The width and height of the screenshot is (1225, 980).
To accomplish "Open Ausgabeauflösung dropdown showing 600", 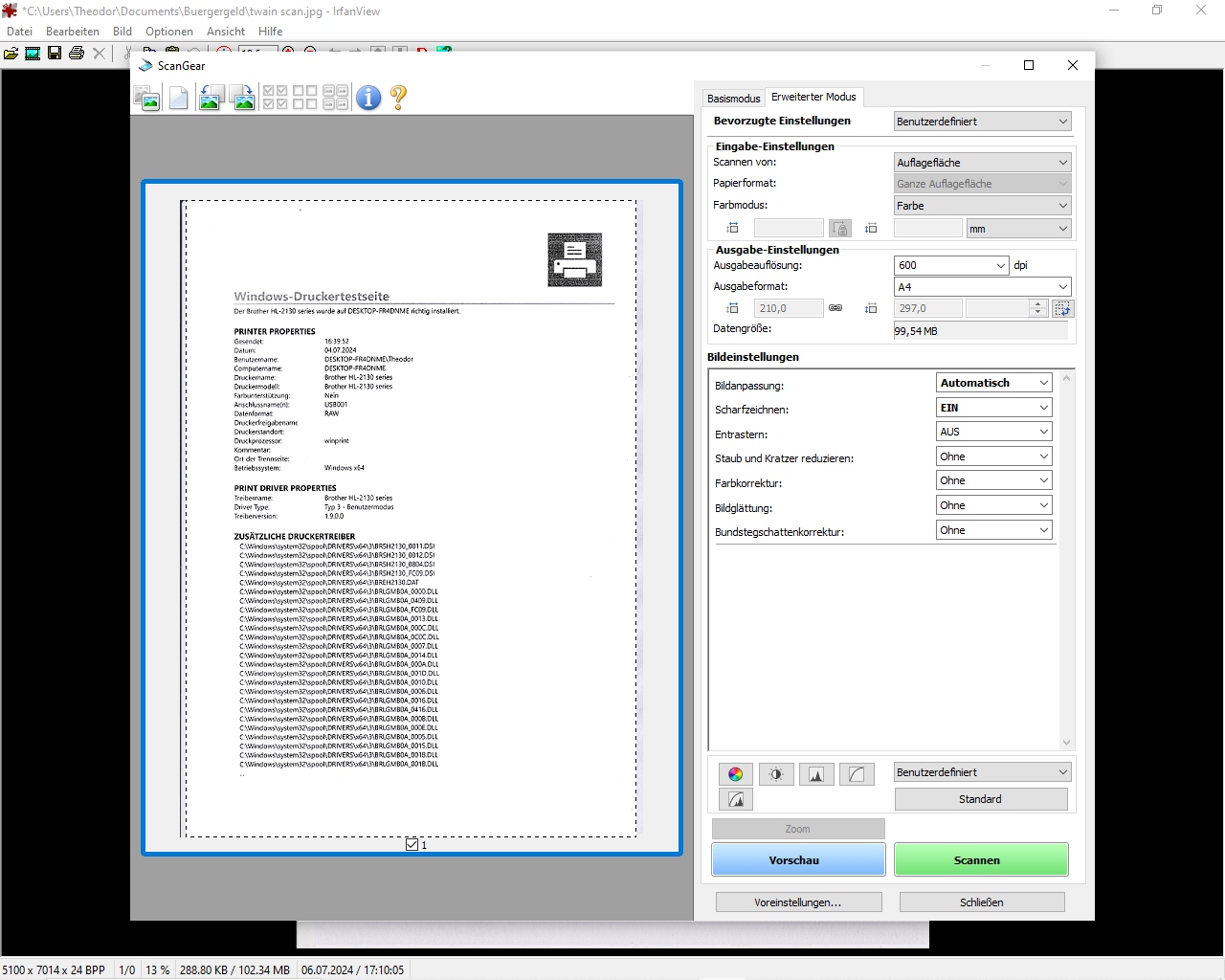I will (x=951, y=265).
